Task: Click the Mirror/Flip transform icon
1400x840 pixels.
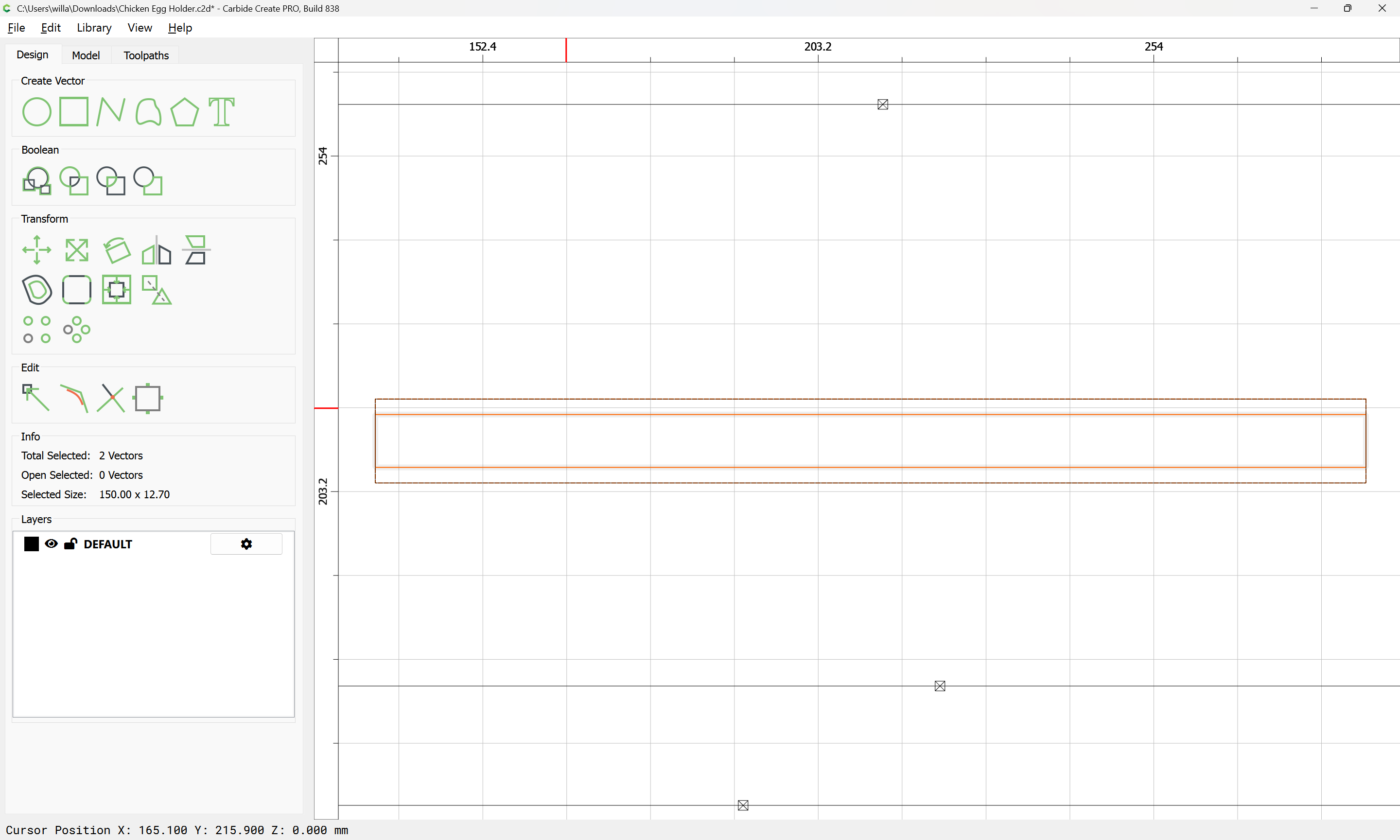Action: tap(156, 250)
